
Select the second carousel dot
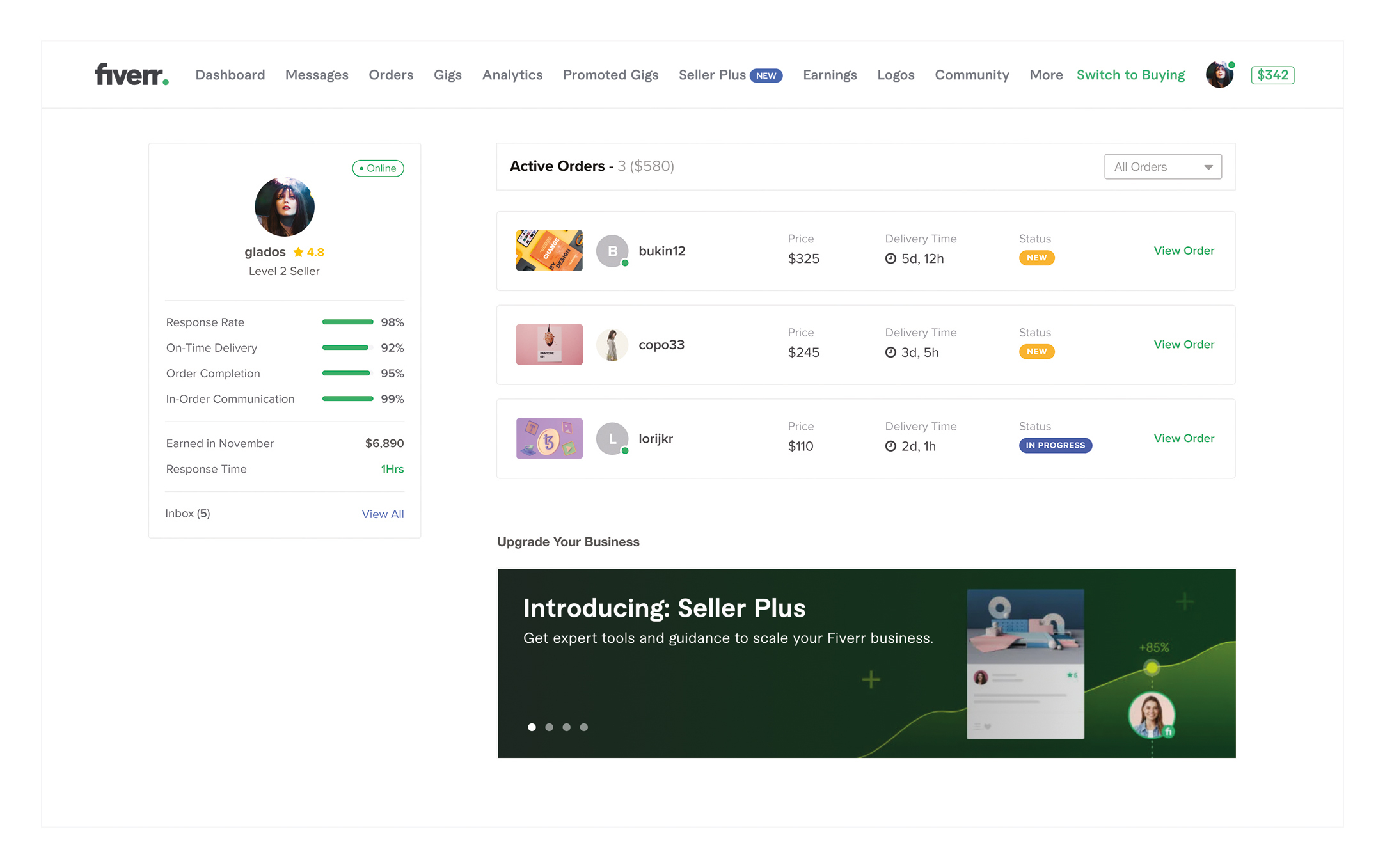[x=549, y=727]
